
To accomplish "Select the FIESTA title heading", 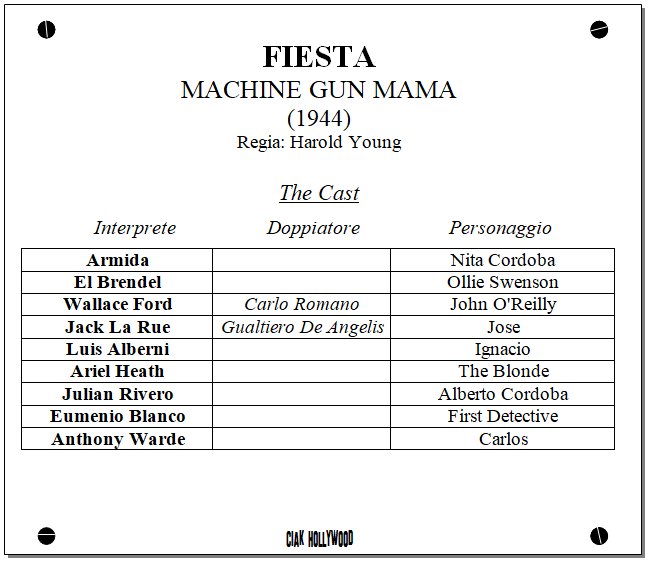I will point(319,56).
